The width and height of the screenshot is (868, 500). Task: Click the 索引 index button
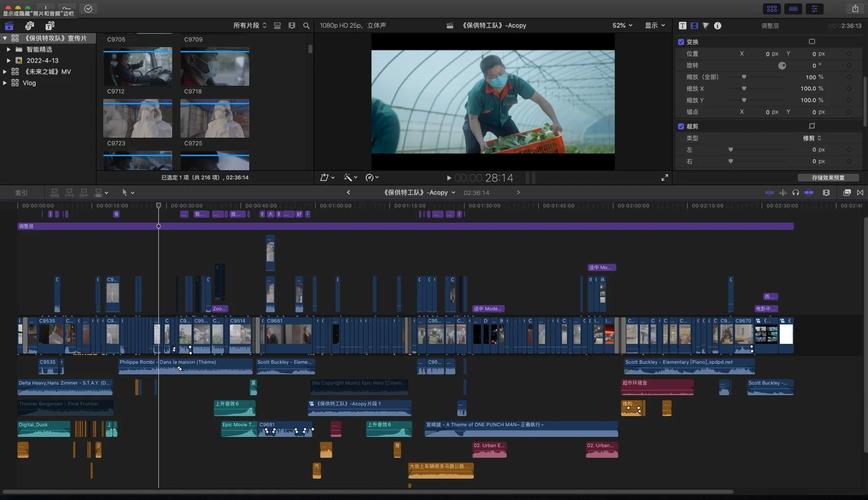pyautogui.click(x=21, y=193)
